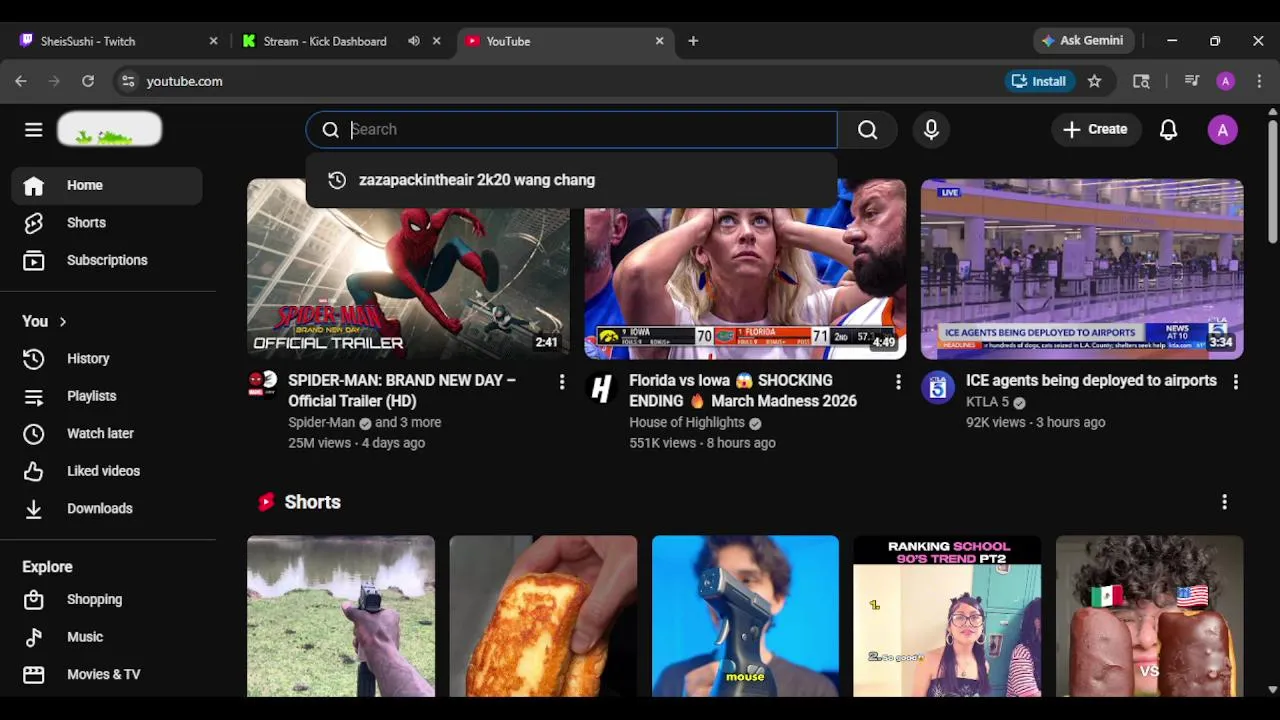Open the grilled toast Short
Image resolution: width=1280 pixels, height=720 pixels.
click(x=543, y=616)
